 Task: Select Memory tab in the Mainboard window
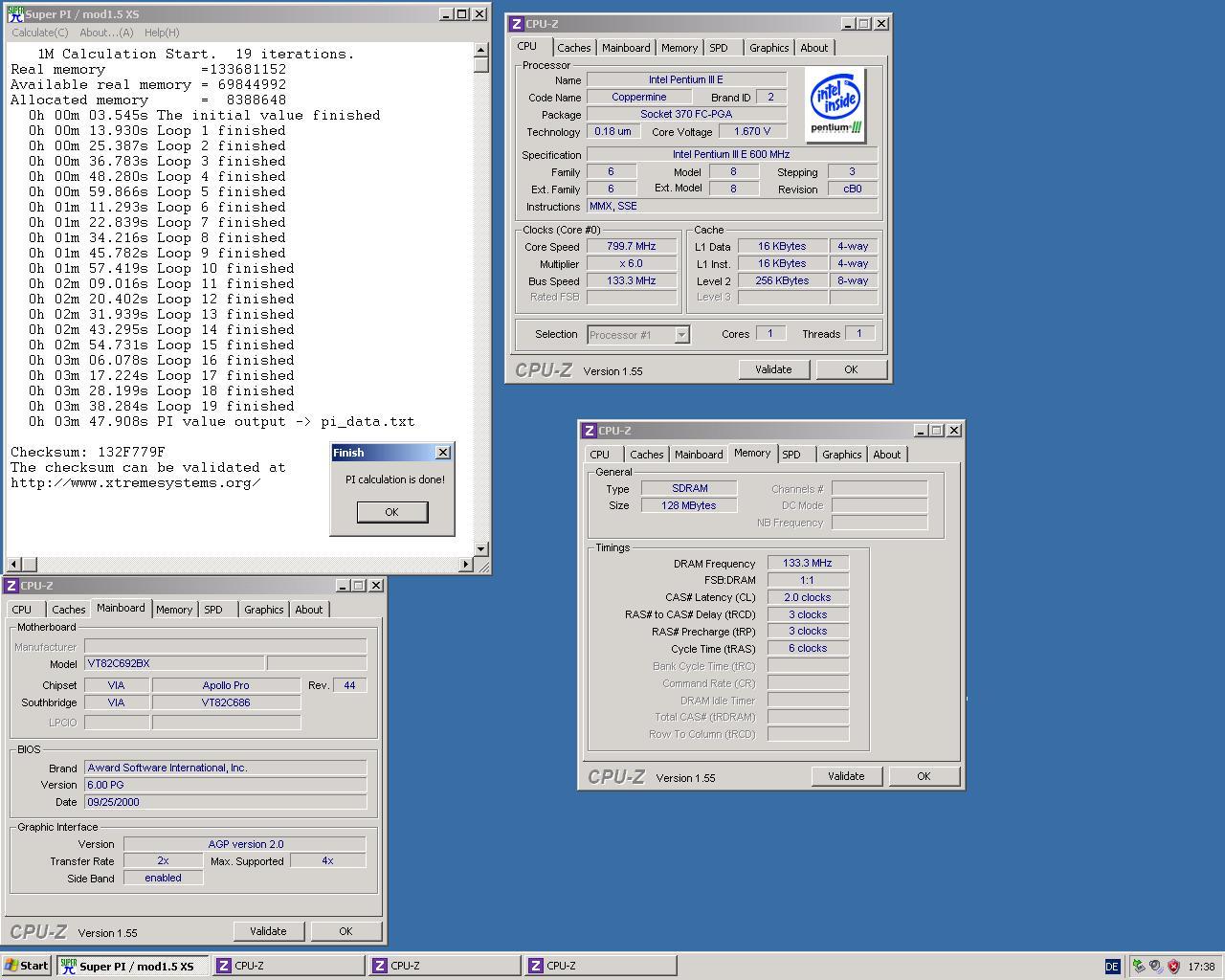[174, 610]
